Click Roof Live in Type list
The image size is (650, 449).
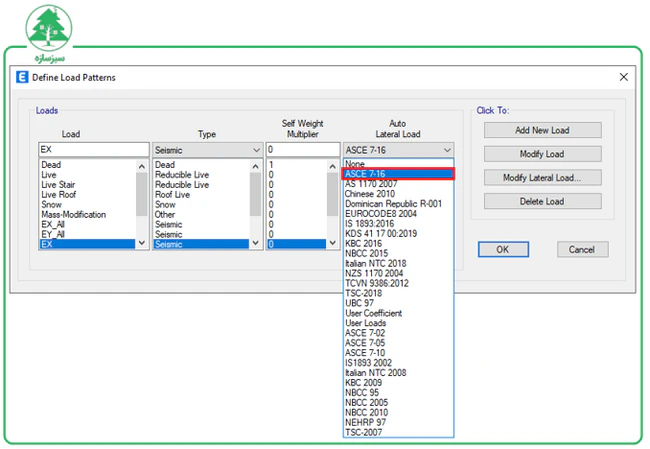pyautogui.click(x=201, y=194)
